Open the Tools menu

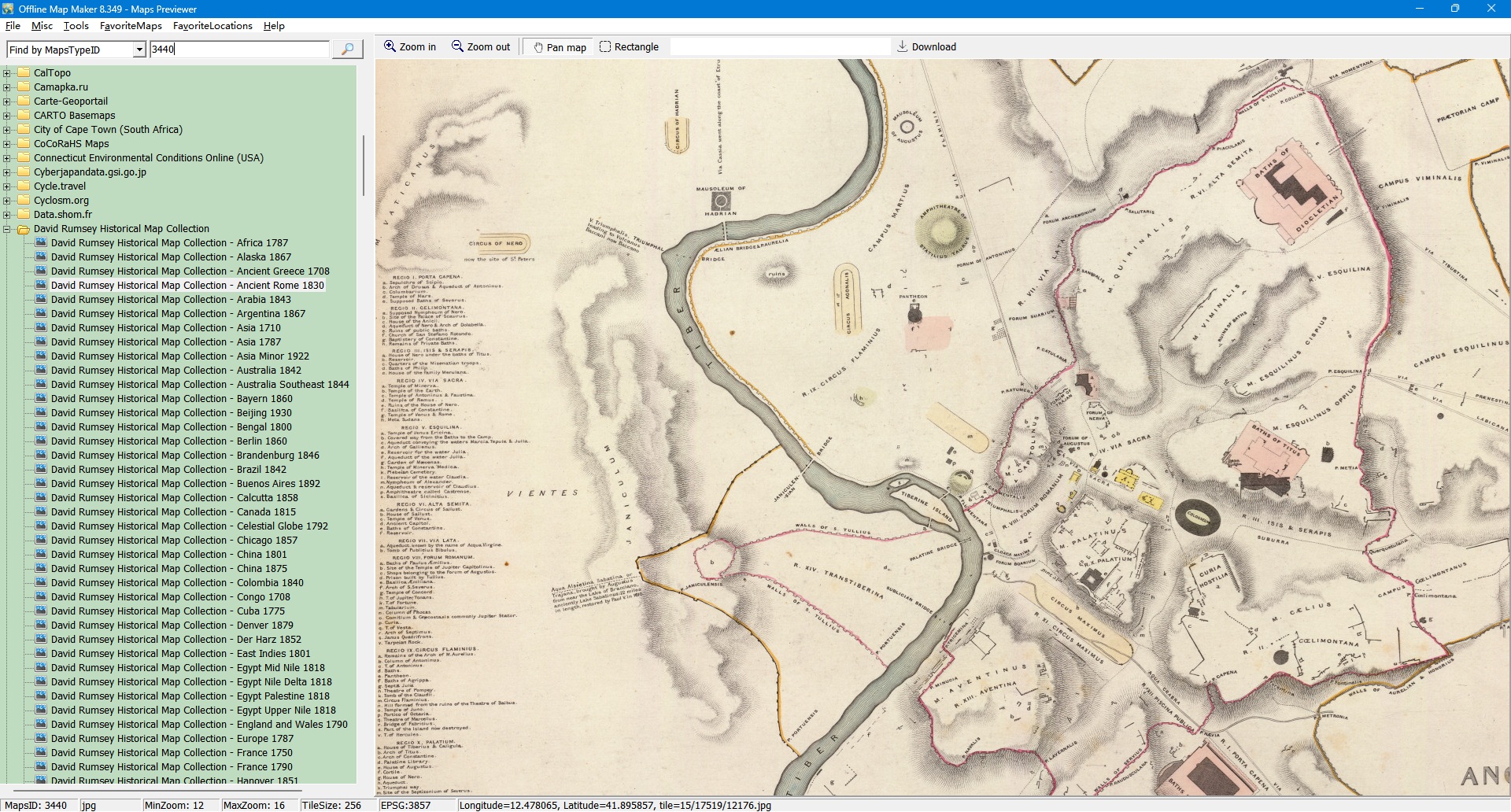tap(76, 26)
